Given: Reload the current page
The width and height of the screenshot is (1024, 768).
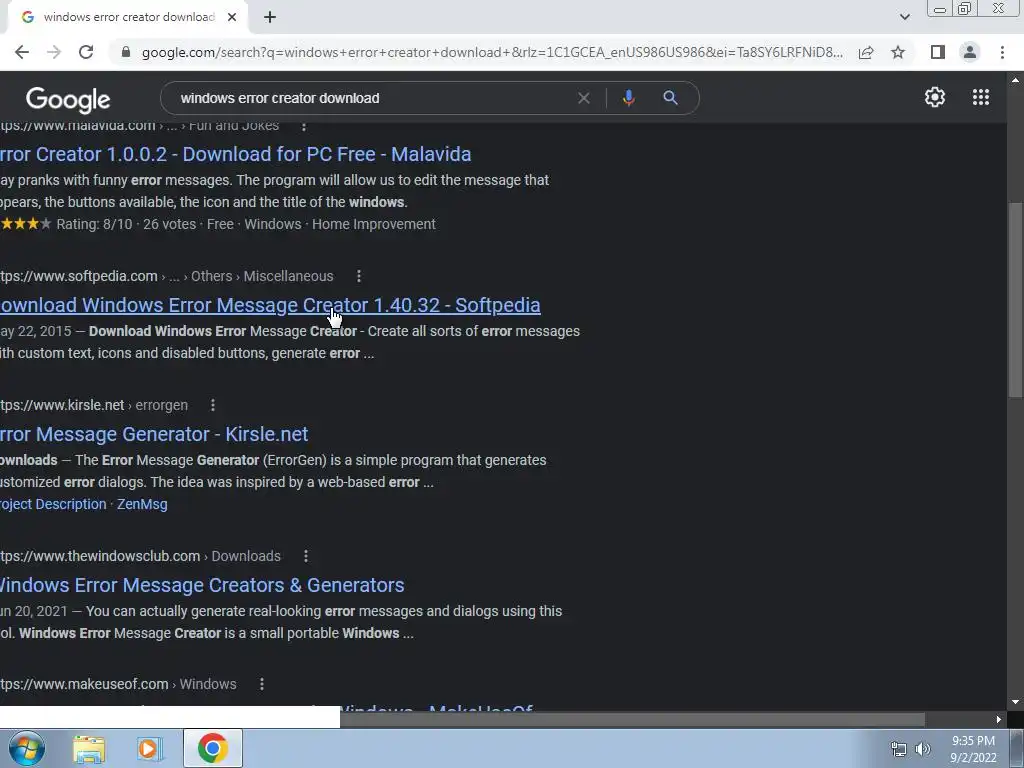Looking at the screenshot, I should click(86, 52).
